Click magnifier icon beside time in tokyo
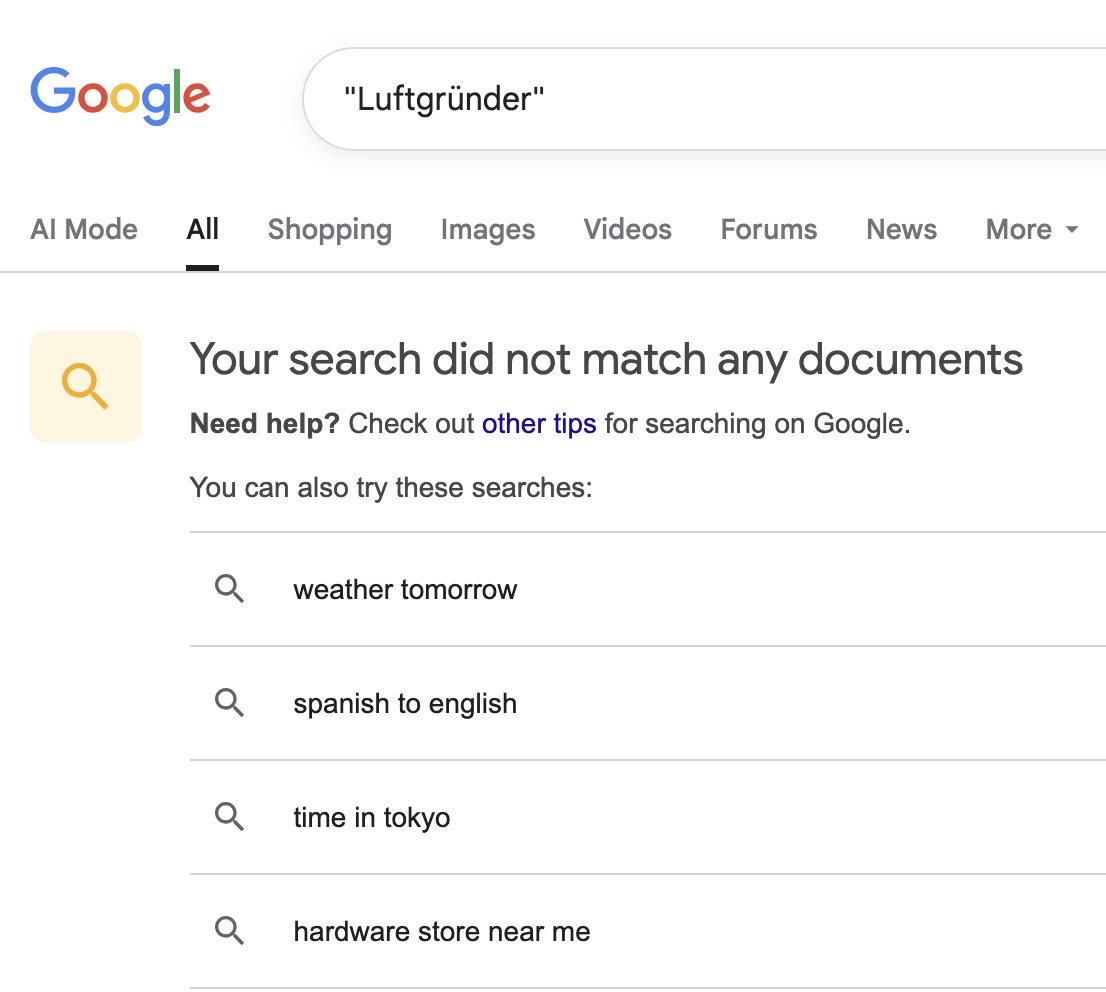 pyautogui.click(x=230, y=817)
